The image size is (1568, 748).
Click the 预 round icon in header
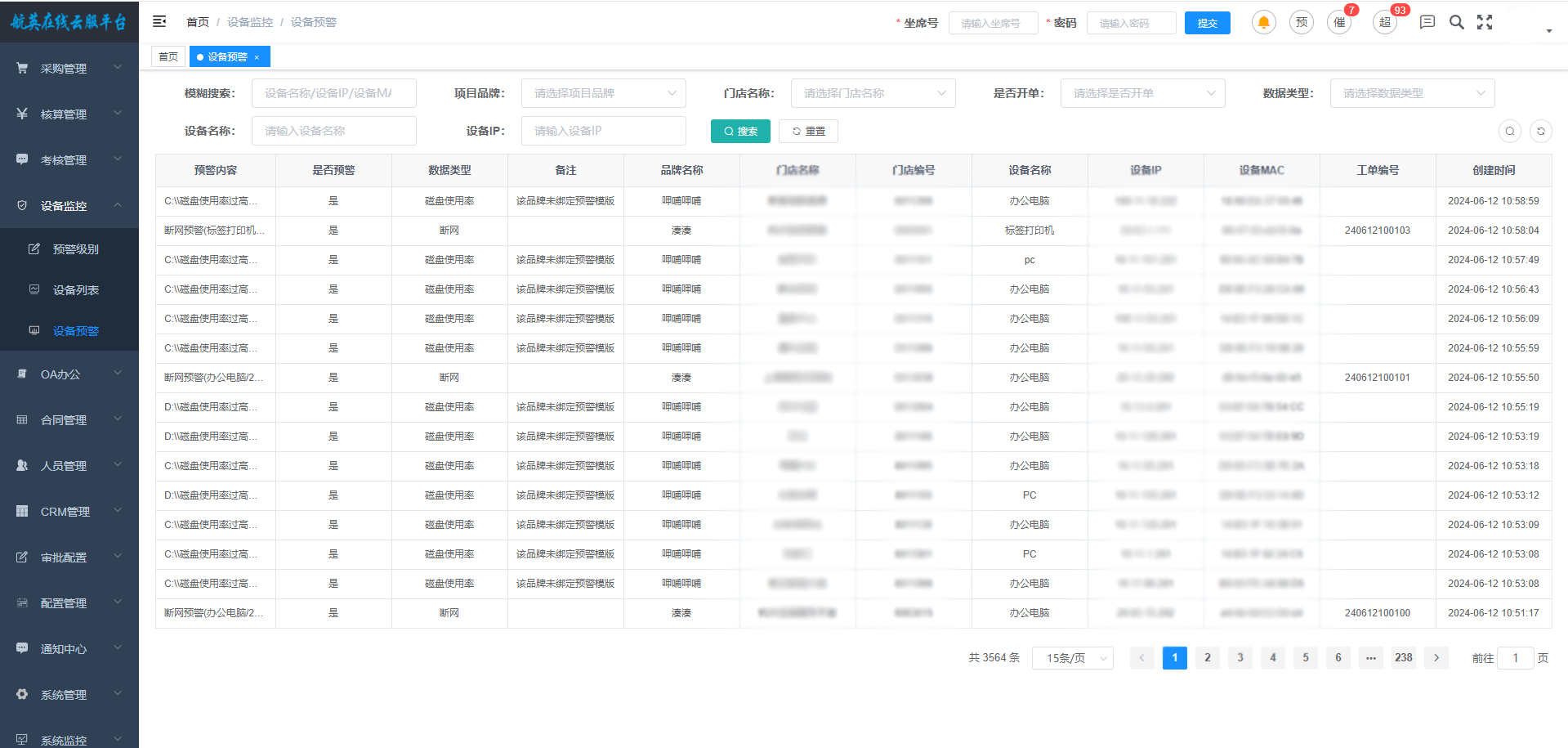[1301, 22]
